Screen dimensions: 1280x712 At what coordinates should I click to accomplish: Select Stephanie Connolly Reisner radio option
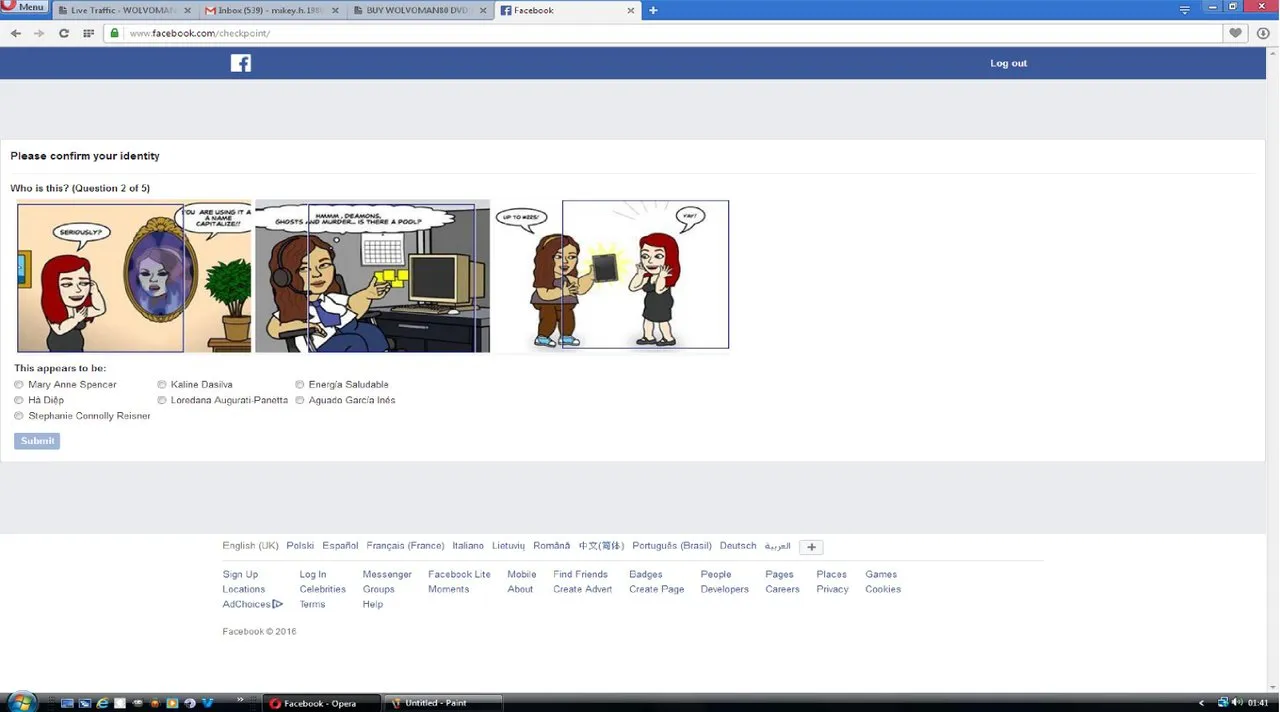tap(19, 416)
